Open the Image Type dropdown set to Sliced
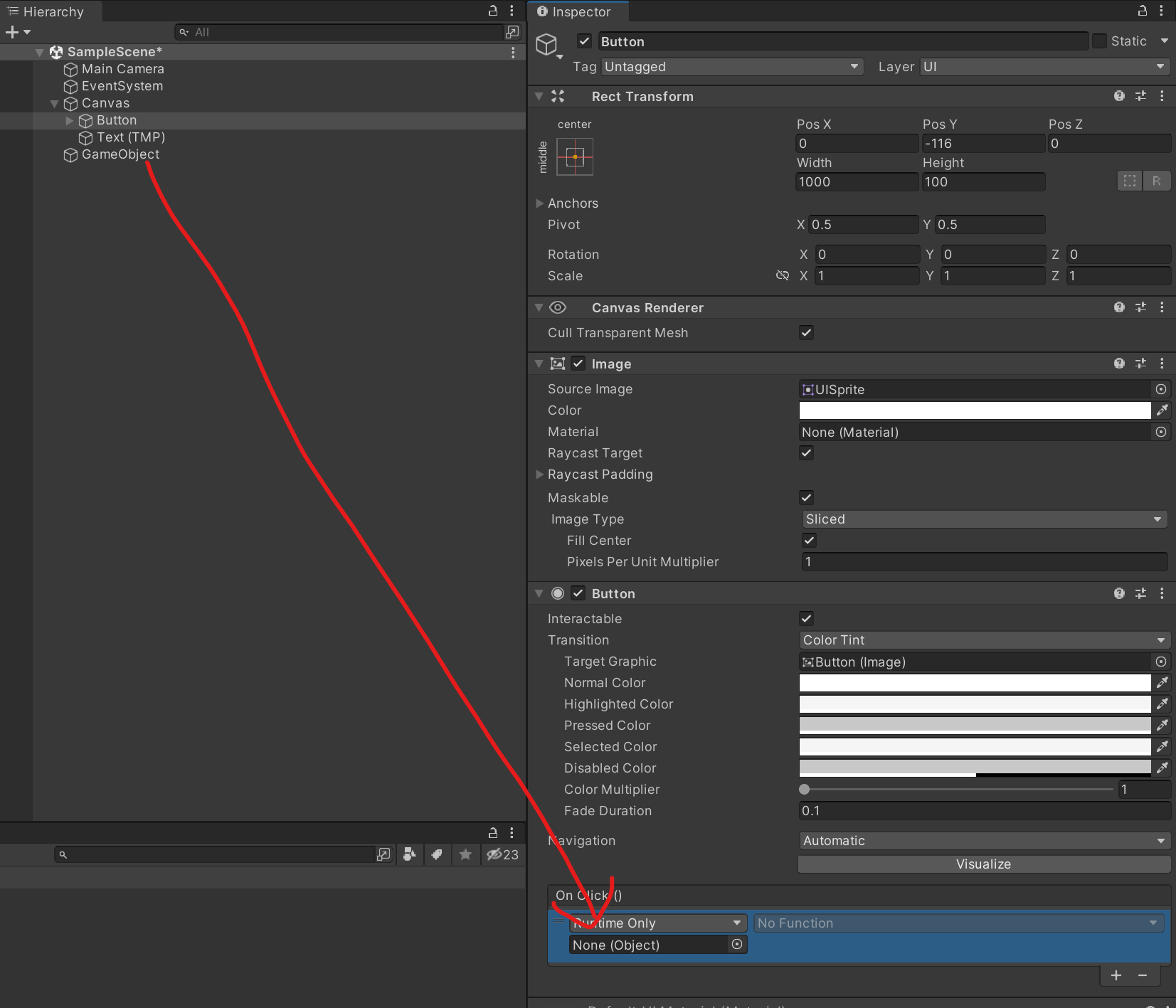This screenshot has height=1008, width=1176. [x=982, y=519]
